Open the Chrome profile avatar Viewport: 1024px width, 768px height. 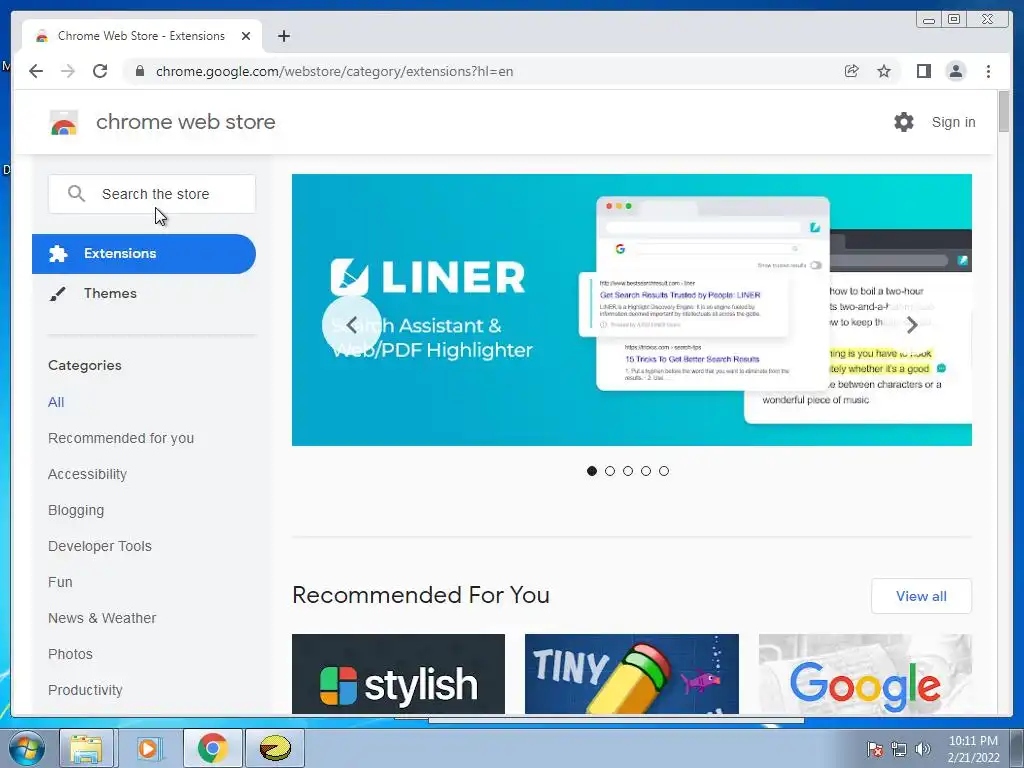(955, 71)
